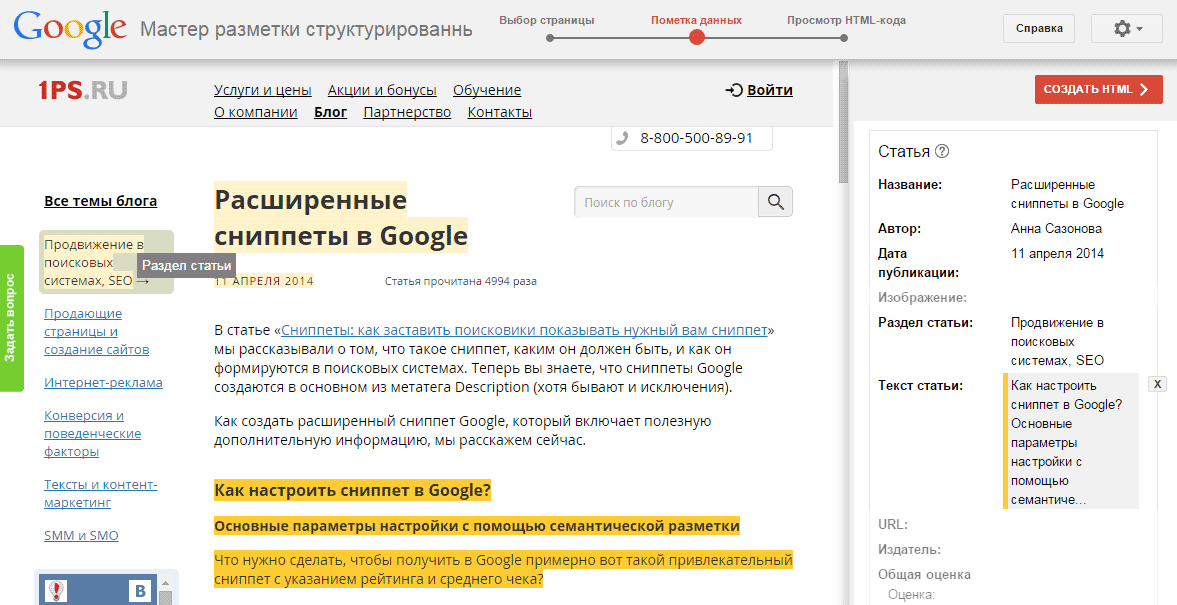Open the Обучение menu link
Image resolution: width=1177 pixels, height=605 pixels.
coord(486,90)
